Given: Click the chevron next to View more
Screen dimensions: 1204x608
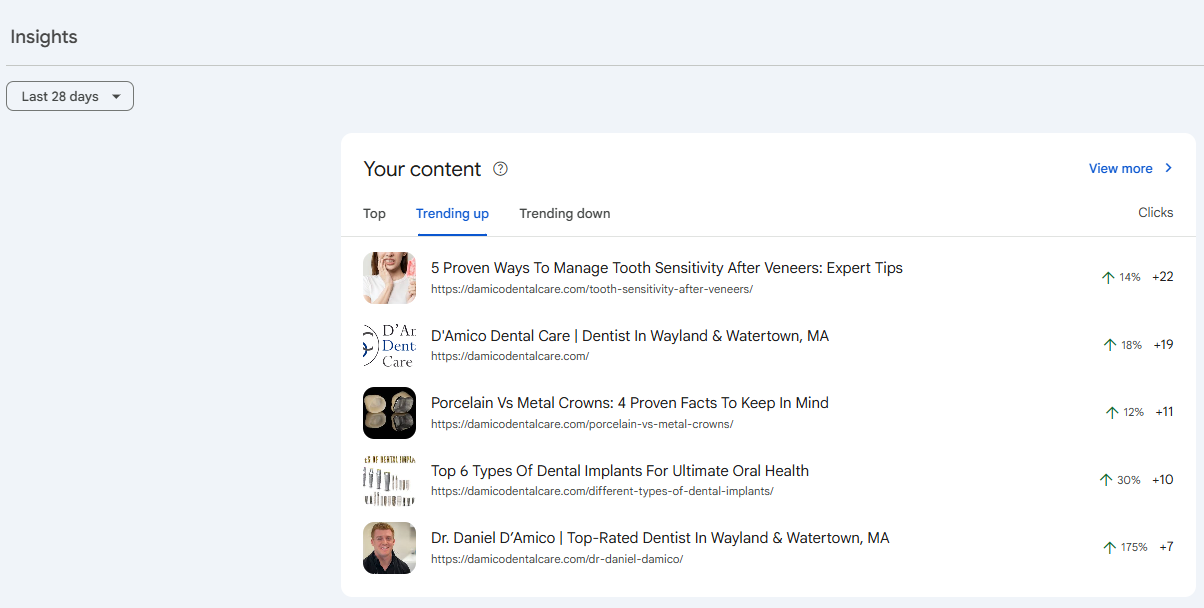Looking at the screenshot, I should coord(1168,168).
